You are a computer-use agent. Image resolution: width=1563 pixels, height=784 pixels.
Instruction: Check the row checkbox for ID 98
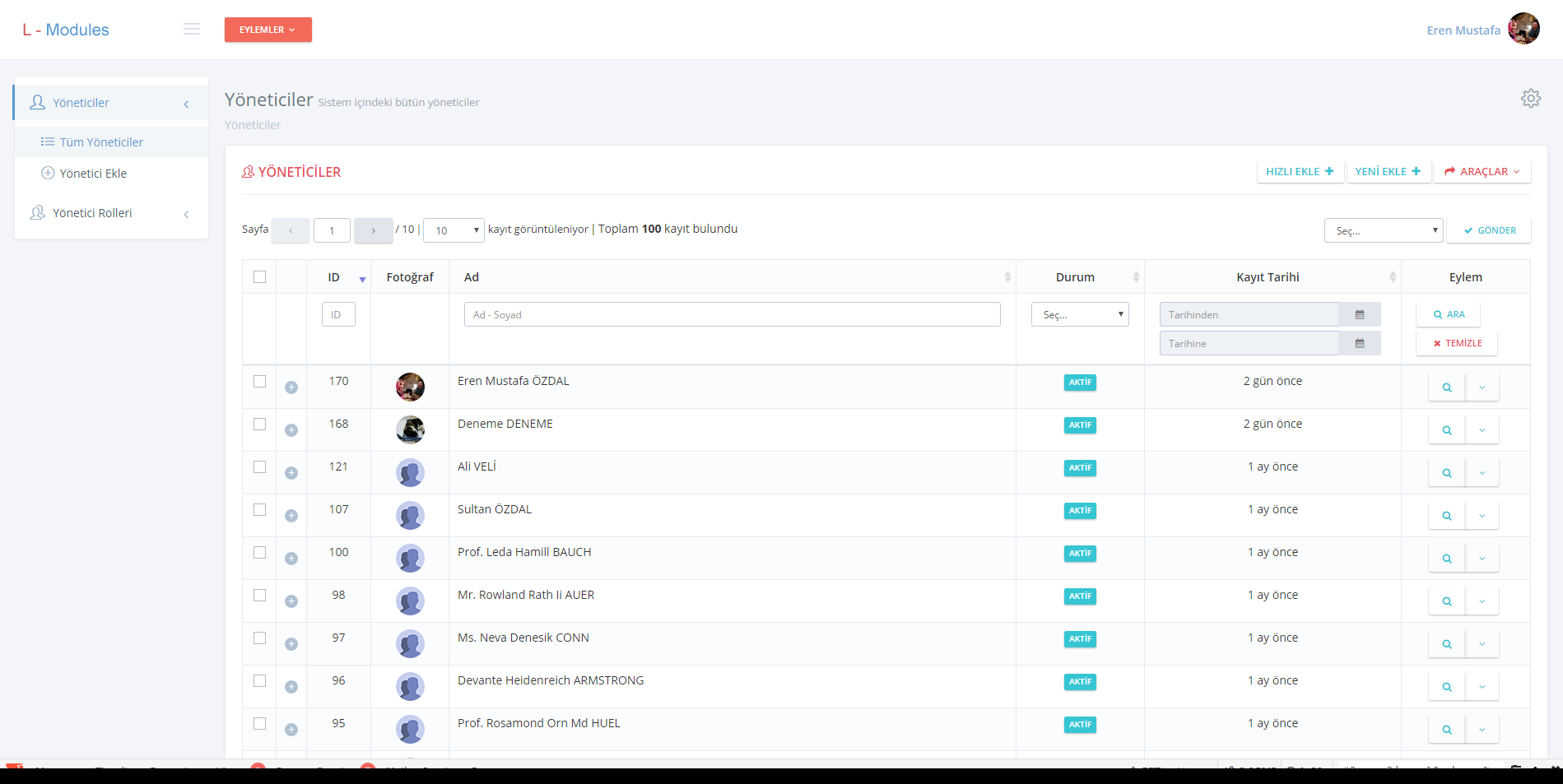260,596
